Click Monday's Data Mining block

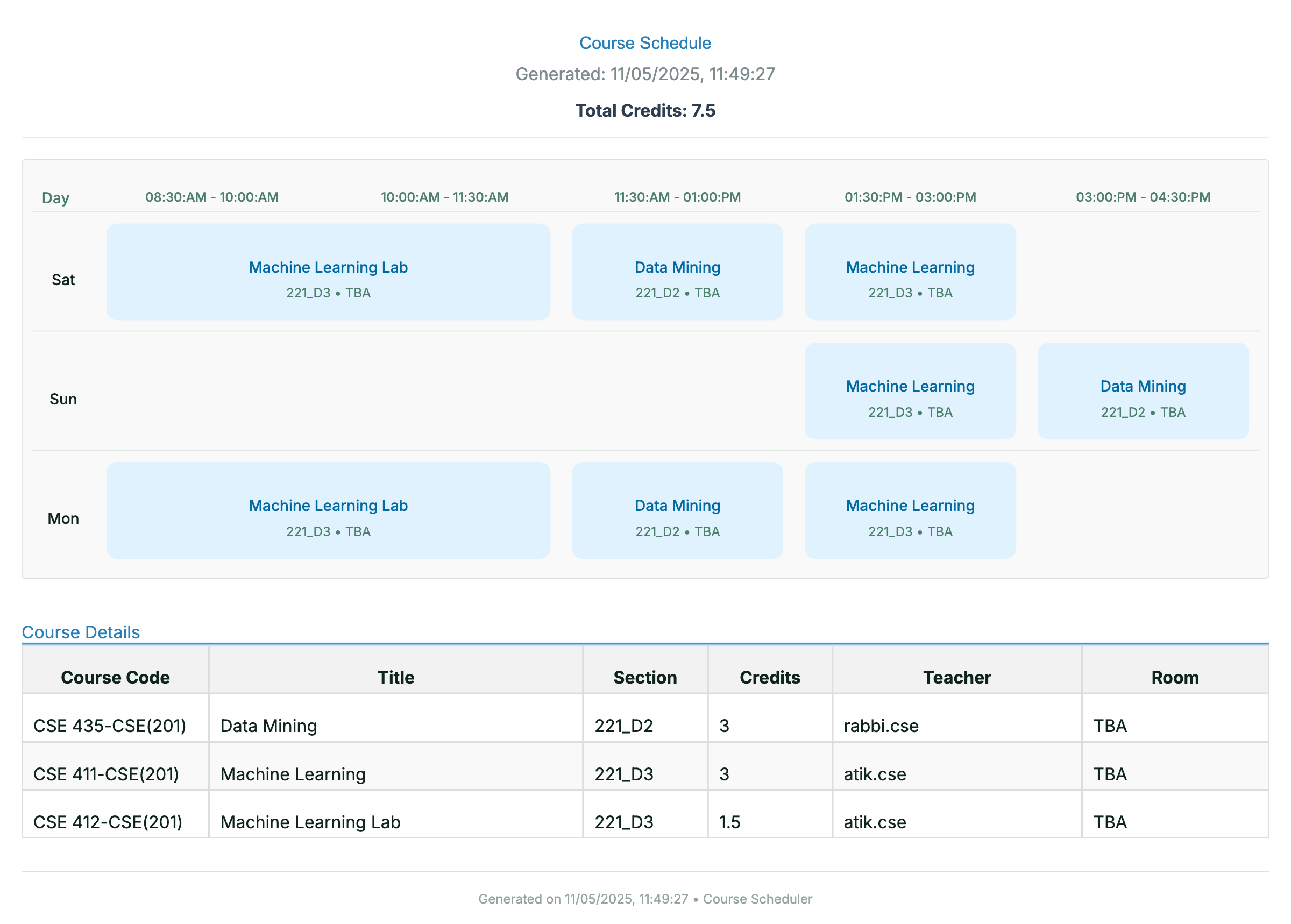pos(677,510)
